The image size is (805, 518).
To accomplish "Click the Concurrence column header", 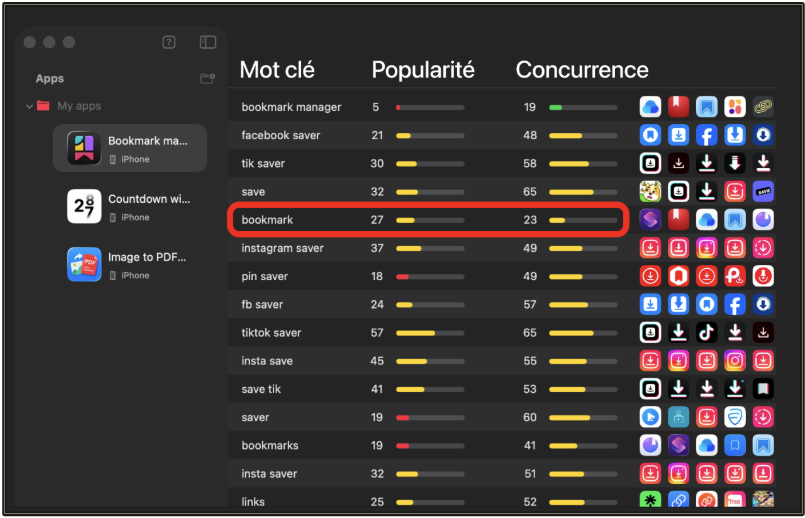I will [x=582, y=70].
